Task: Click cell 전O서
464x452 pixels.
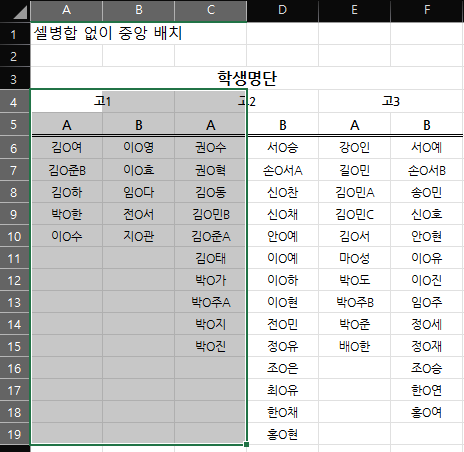Action: click(x=138, y=214)
